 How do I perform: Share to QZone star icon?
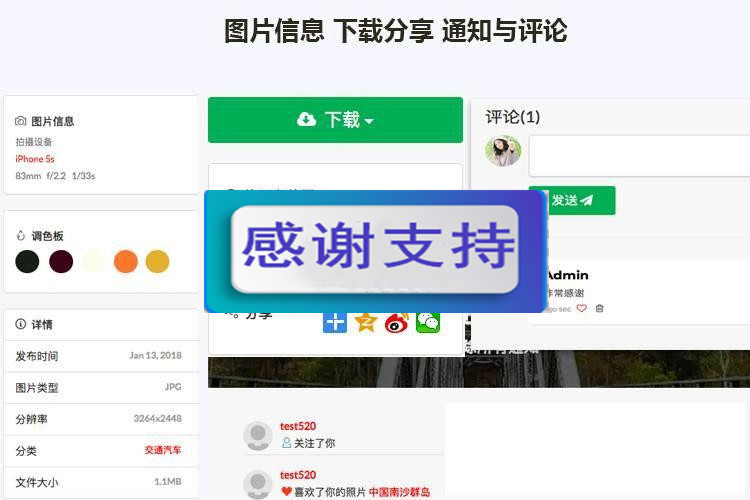[366, 322]
